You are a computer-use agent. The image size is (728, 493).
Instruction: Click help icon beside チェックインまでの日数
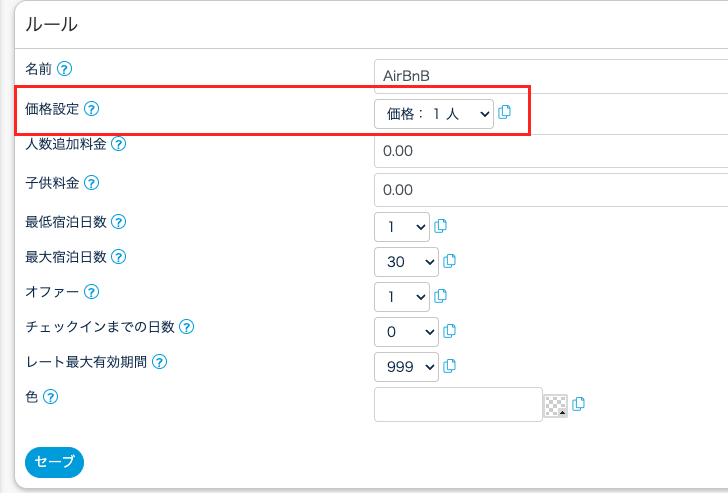click(186, 327)
